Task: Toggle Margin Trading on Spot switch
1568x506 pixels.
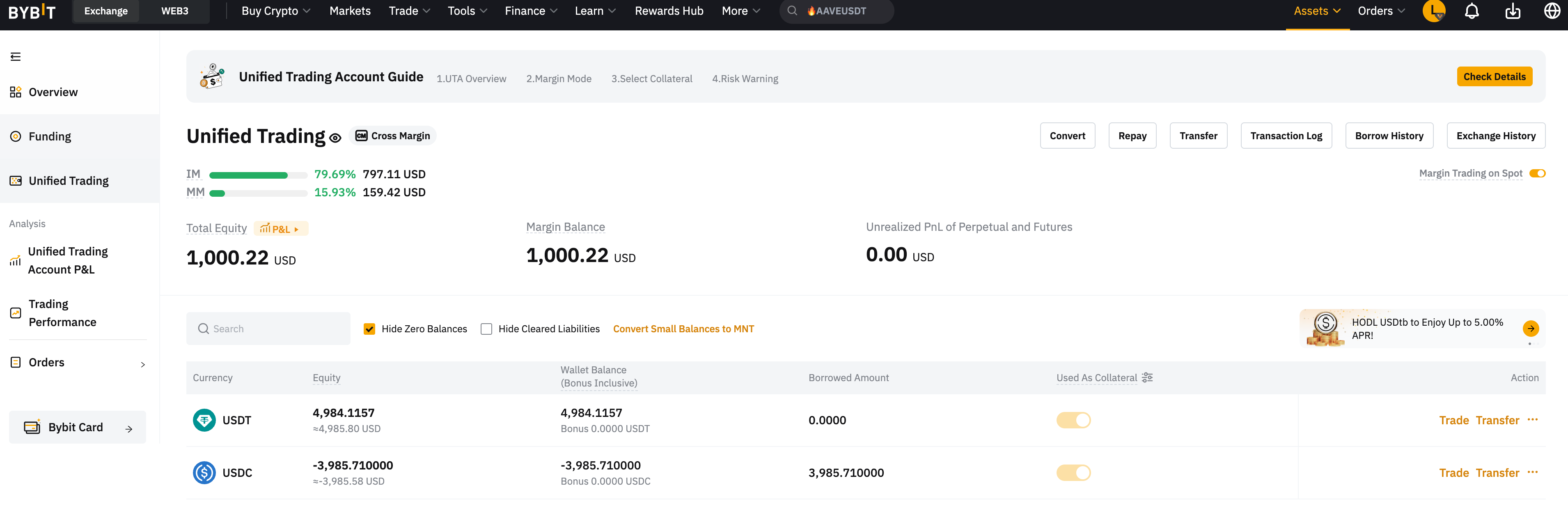Action: click(1538, 174)
